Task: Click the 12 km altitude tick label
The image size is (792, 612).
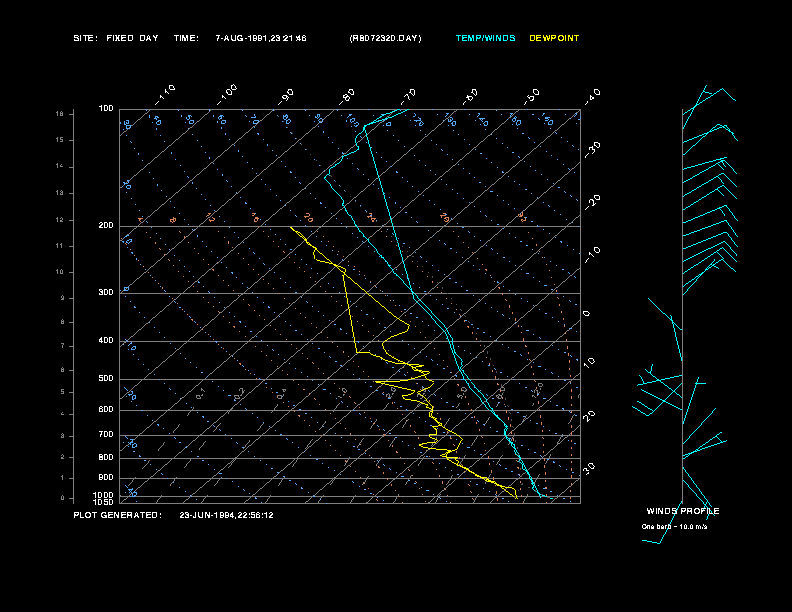Action: pos(60,220)
